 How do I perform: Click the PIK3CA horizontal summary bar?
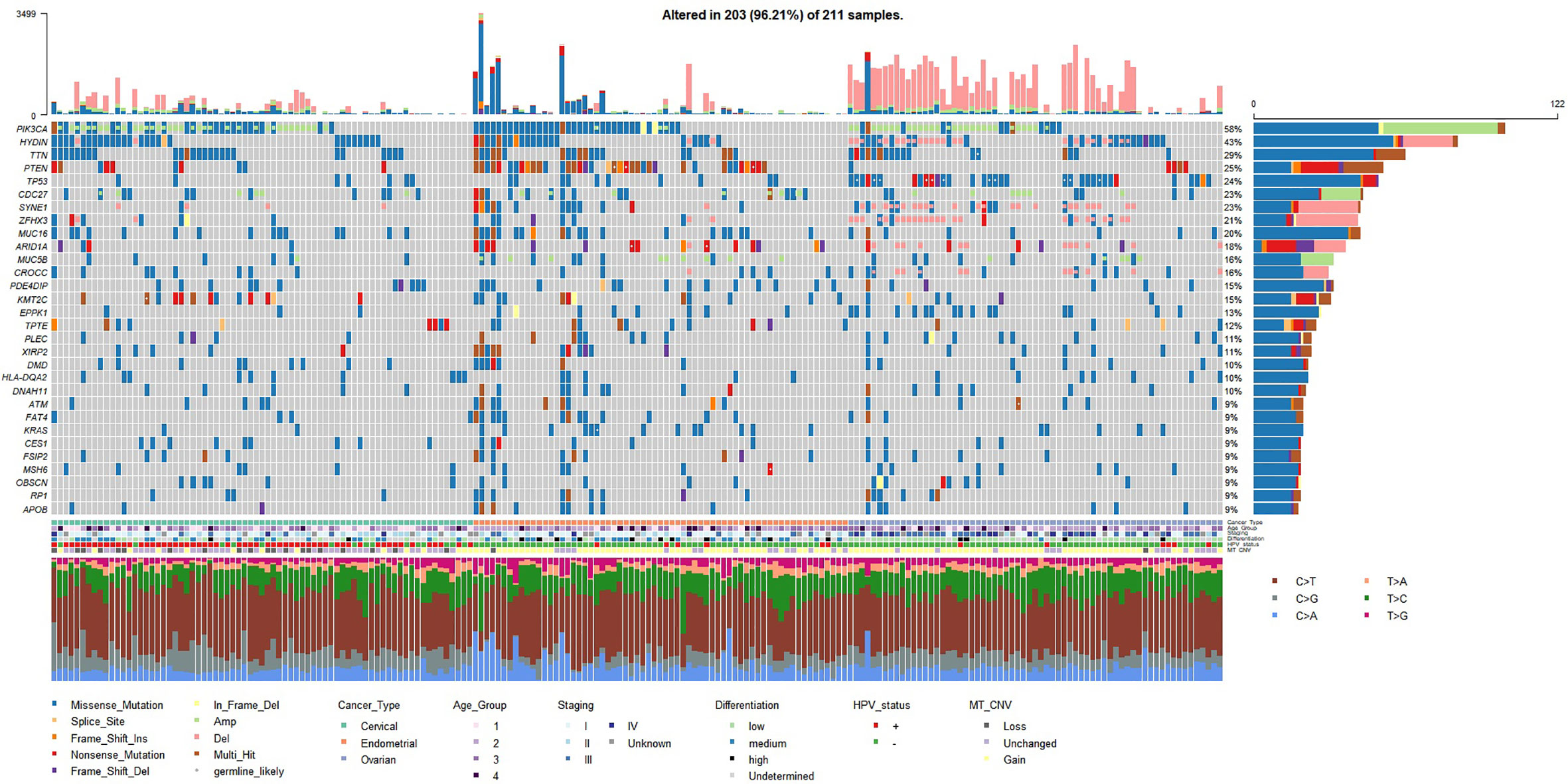(x=1379, y=129)
